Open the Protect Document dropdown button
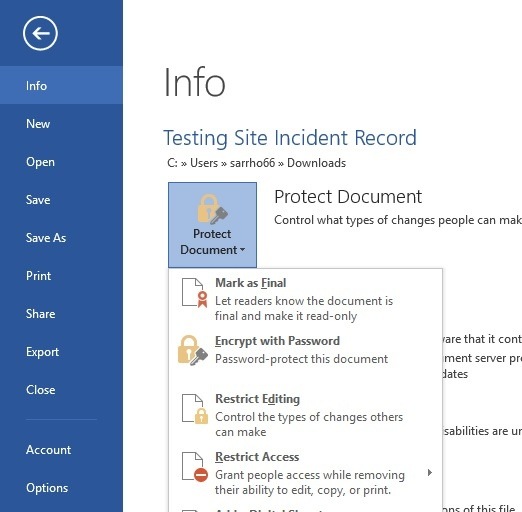The height and width of the screenshot is (512, 522). tap(212, 225)
